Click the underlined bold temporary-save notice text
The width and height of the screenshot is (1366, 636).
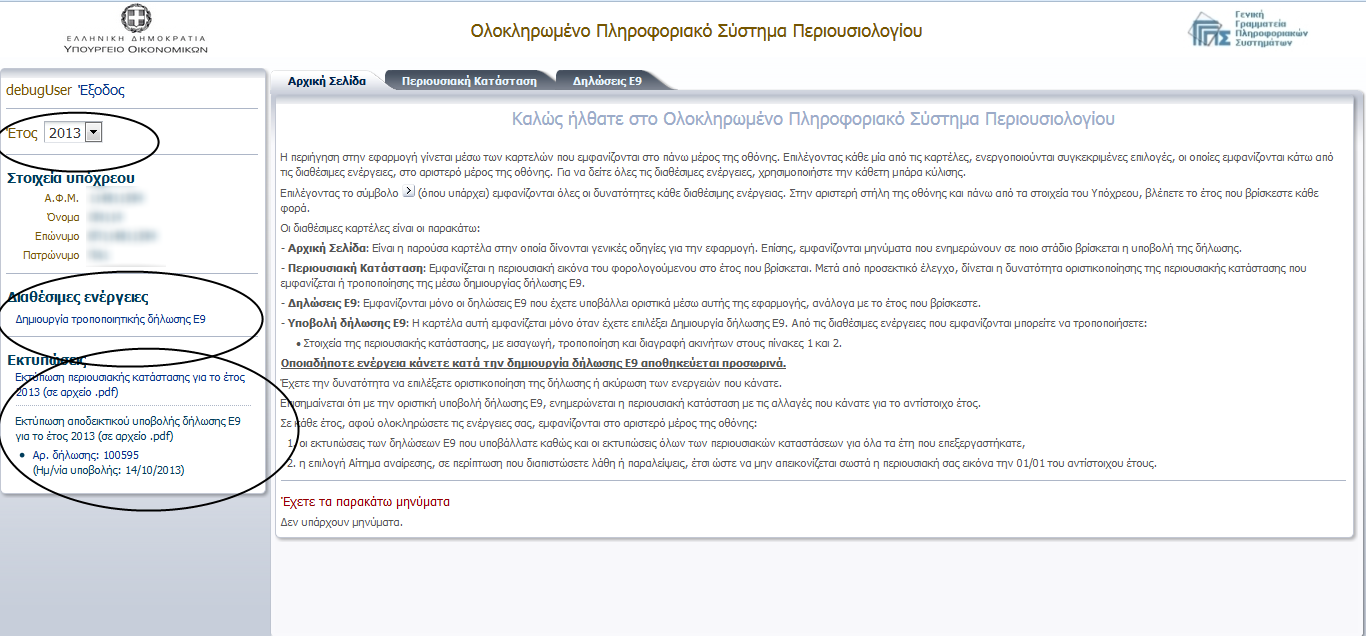pyautogui.click(x=533, y=363)
